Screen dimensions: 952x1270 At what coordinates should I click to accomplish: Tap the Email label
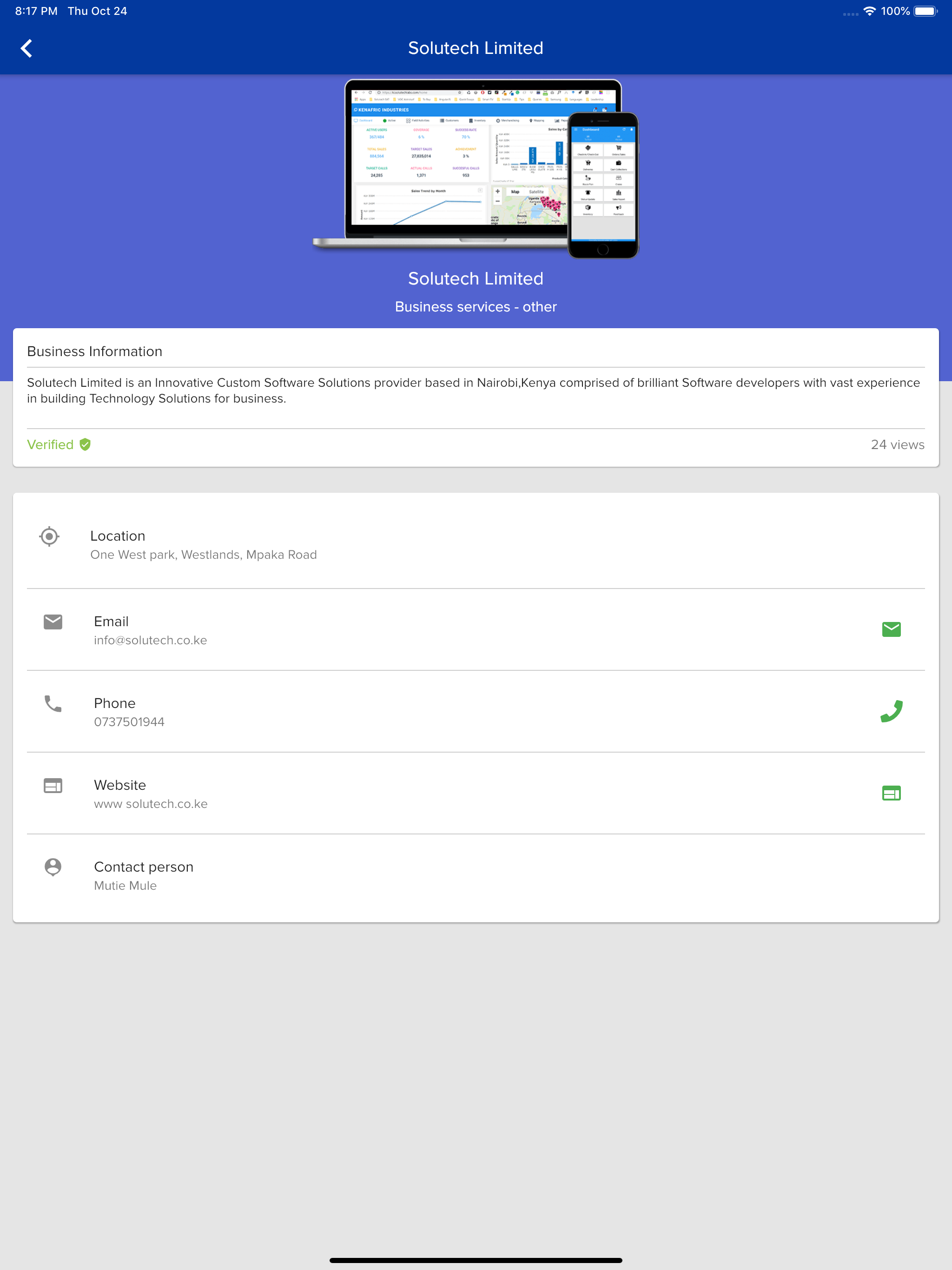[x=112, y=621]
